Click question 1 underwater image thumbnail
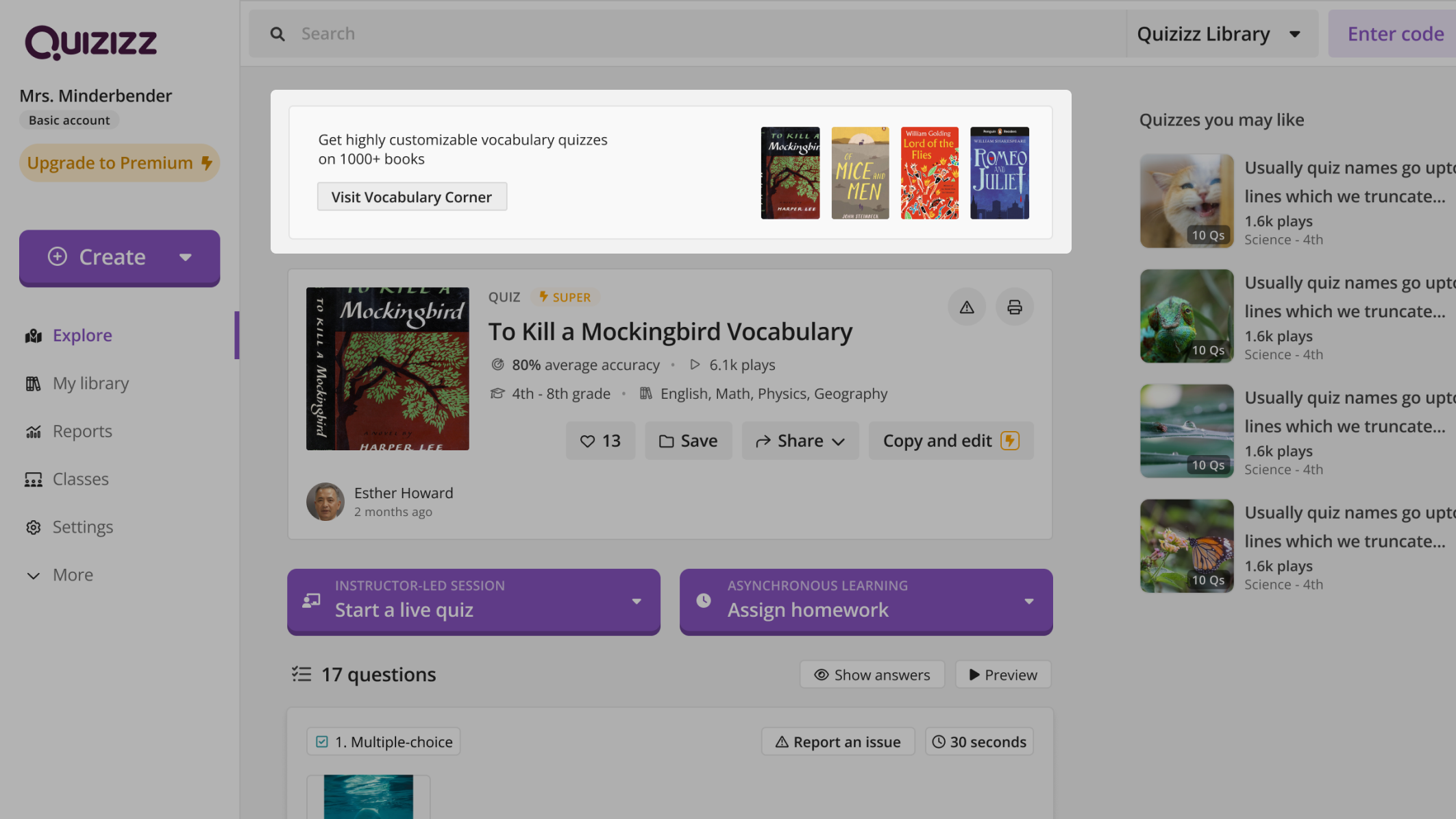Viewport: 1456px width, 819px height. pos(369,797)
